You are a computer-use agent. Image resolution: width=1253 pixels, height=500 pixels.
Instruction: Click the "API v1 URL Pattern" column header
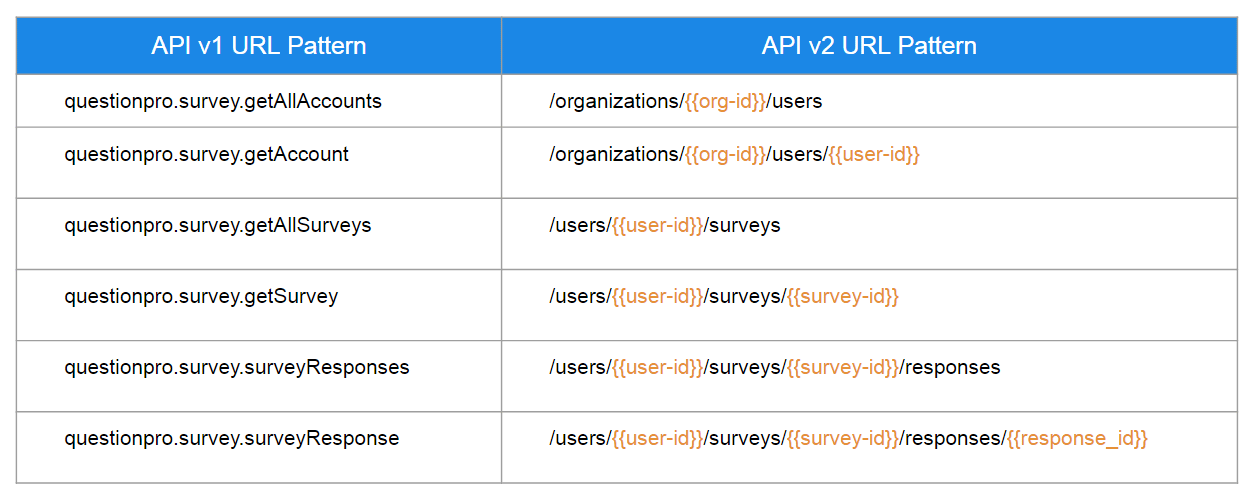[259, 46]
